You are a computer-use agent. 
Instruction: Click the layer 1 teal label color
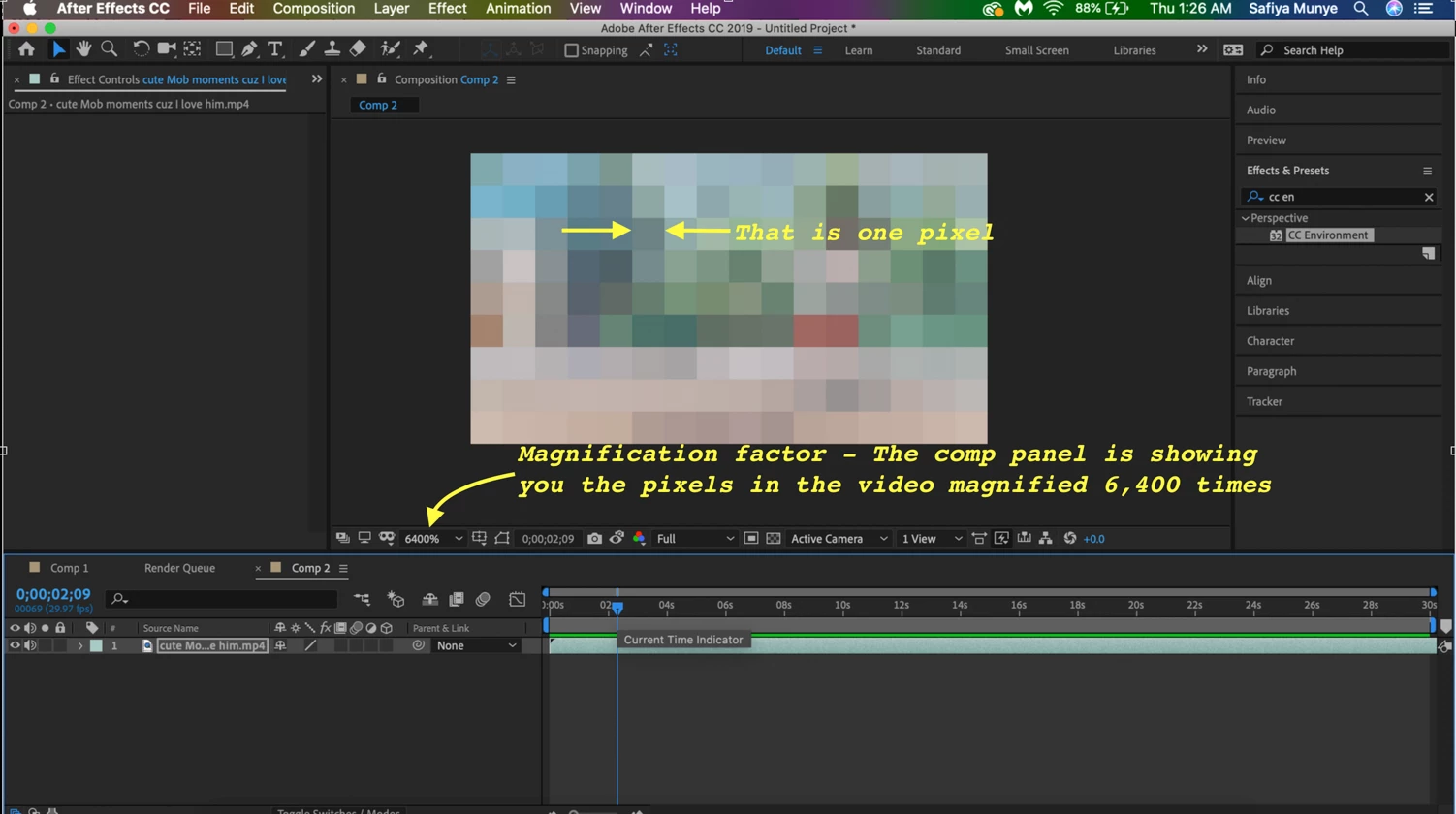click(x=96, y=645)
